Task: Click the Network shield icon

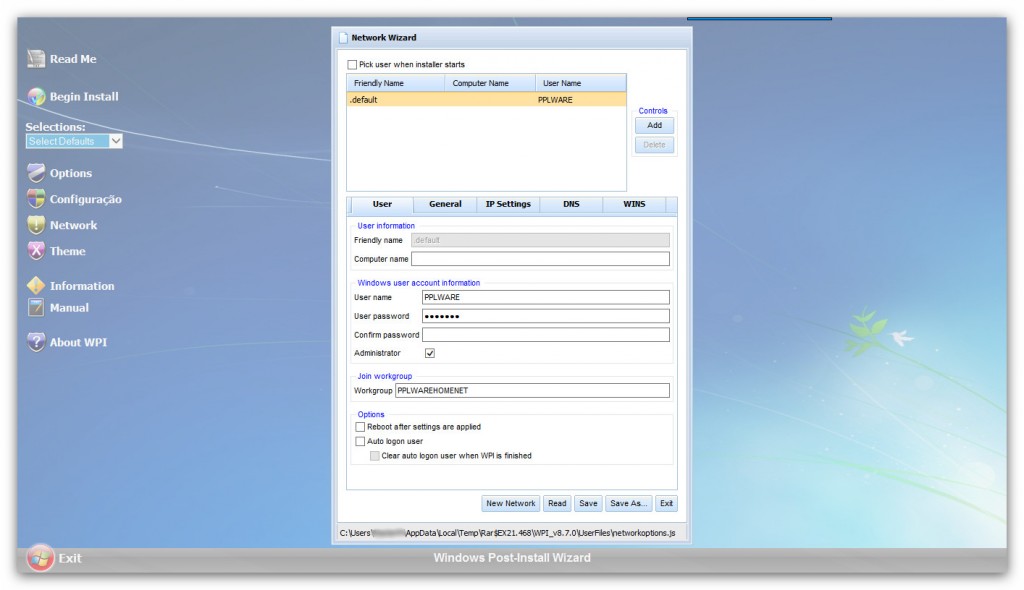Action: 35,225
